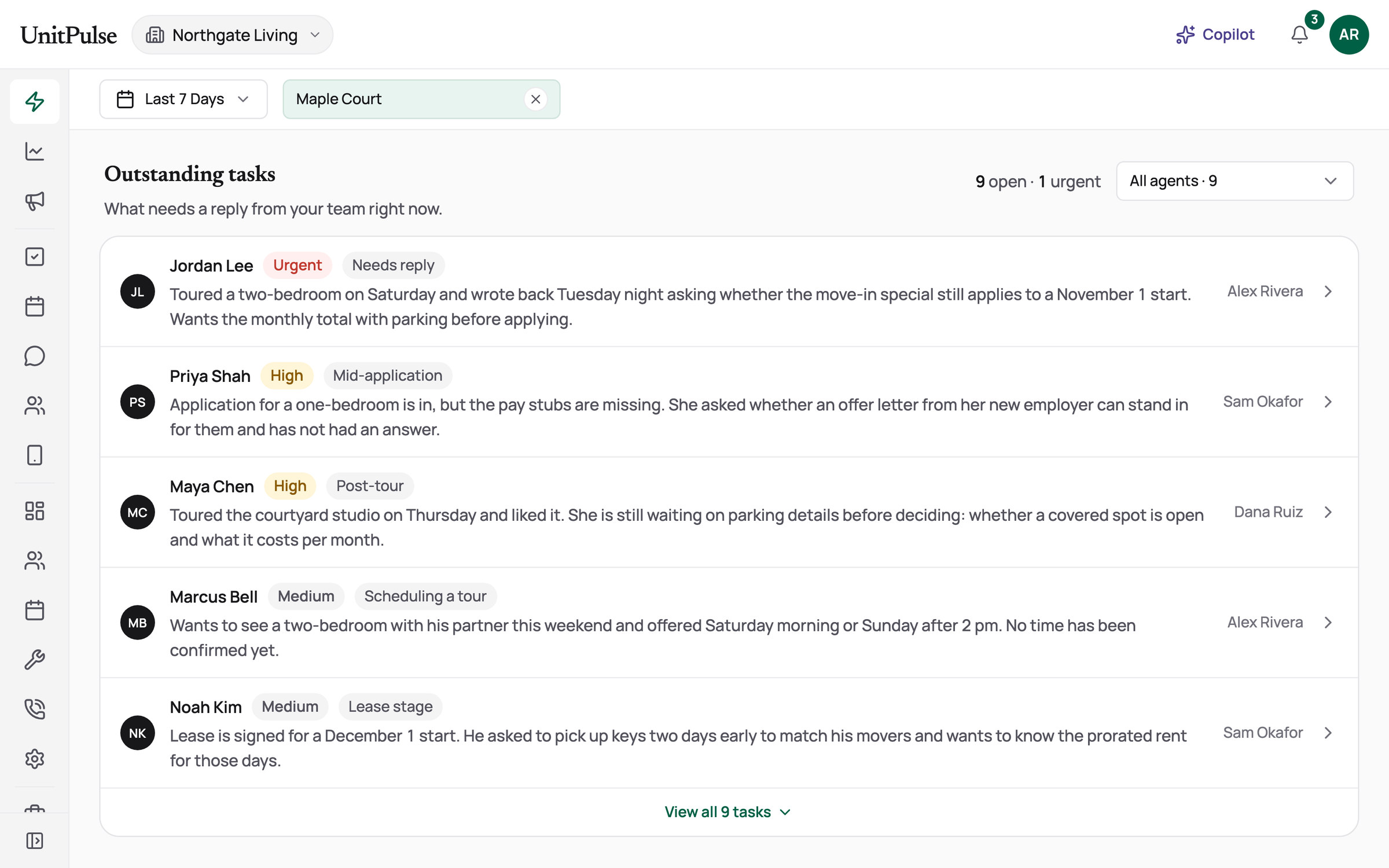This screenshot has width=1389, height=868.
Task: Open the wrench maintenance sidebar icon
Action: click(35, 660)
